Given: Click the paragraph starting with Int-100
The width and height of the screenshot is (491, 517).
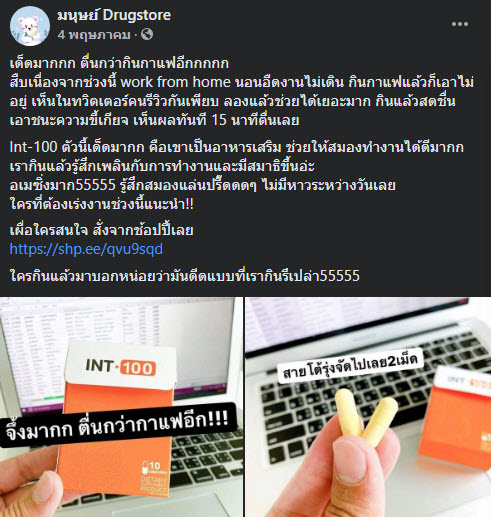Looking at the screenshot, I should 237,176.
